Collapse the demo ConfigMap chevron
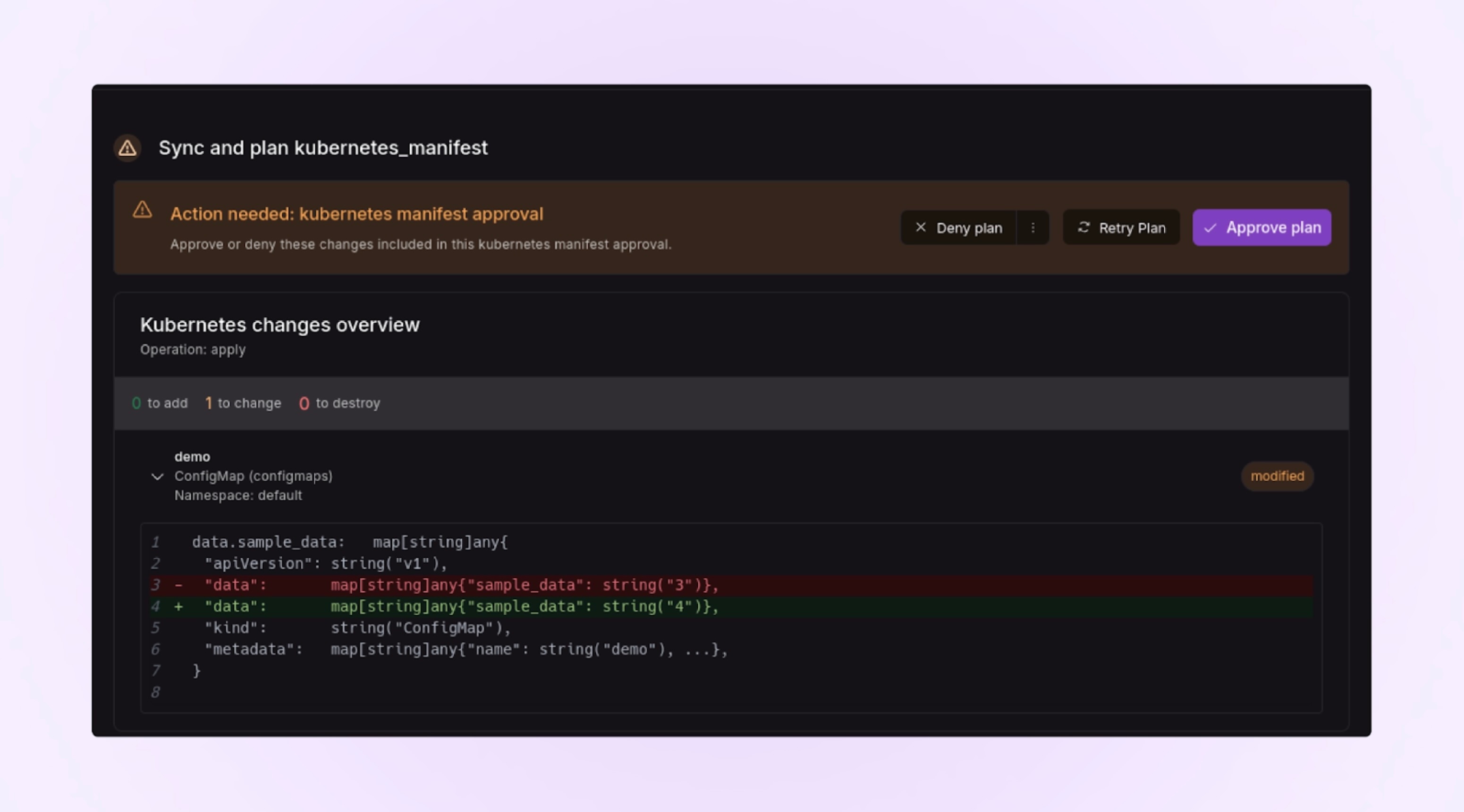Viewport: 1464px width, 812px height. pos(157,477)
